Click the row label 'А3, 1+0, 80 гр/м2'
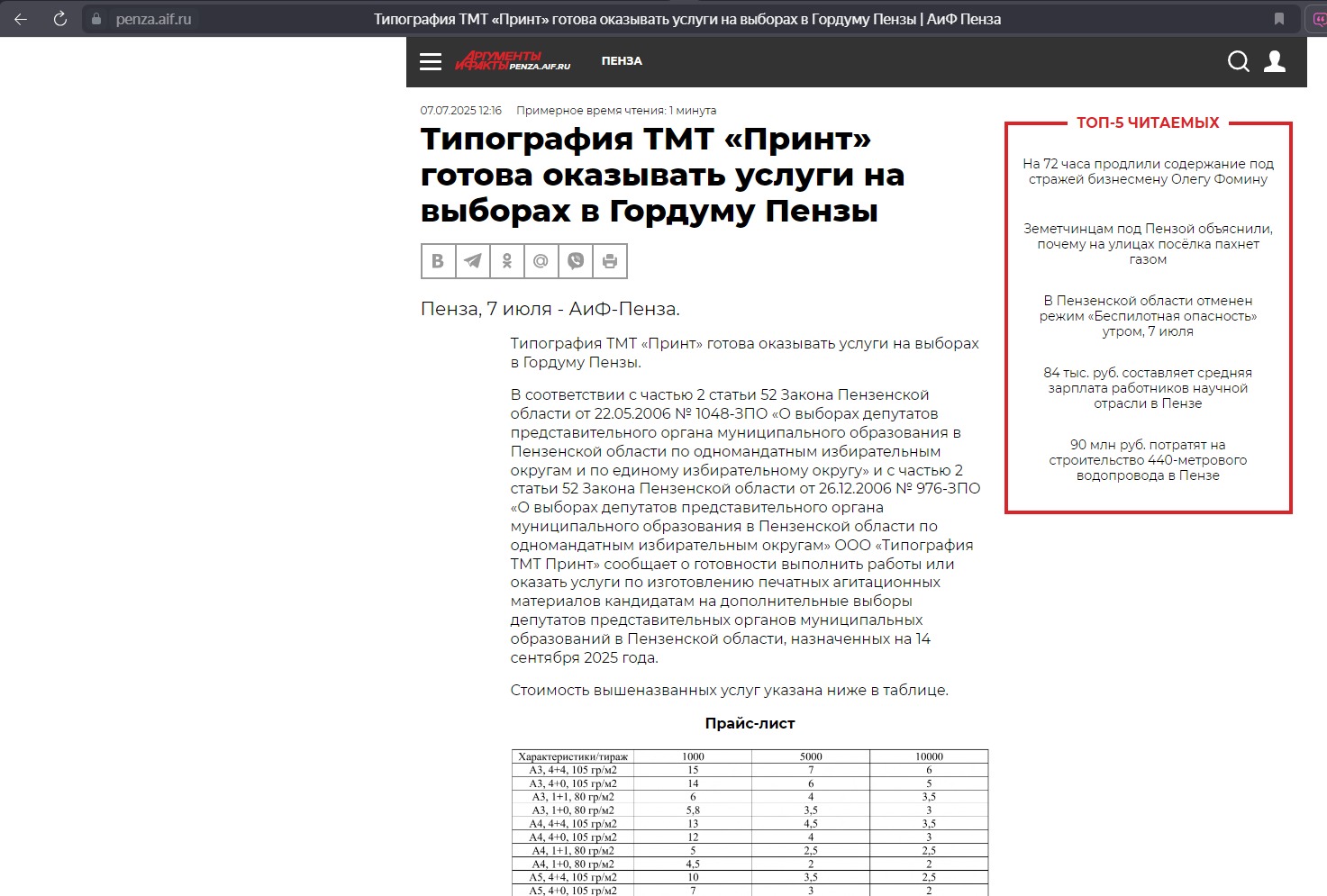Image resolution: width=1327 pixels, height=896 pixels. coord(573,810)
